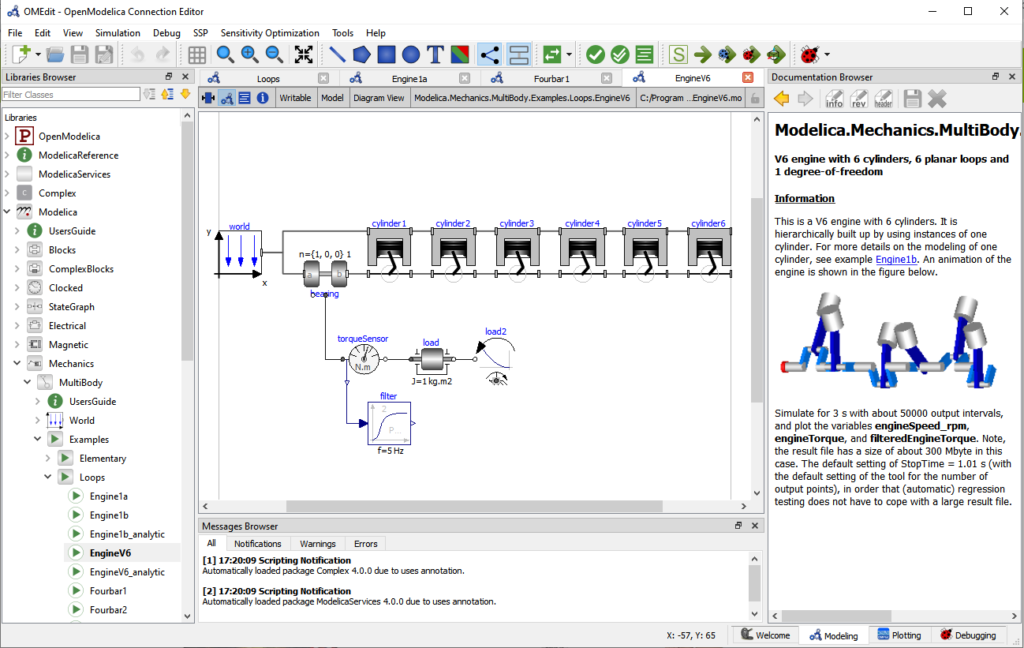The width and height of the screenshot is (1024, 648).
Task: Click the Zoom In magnifier icon
Action: [x=249, y=55]
